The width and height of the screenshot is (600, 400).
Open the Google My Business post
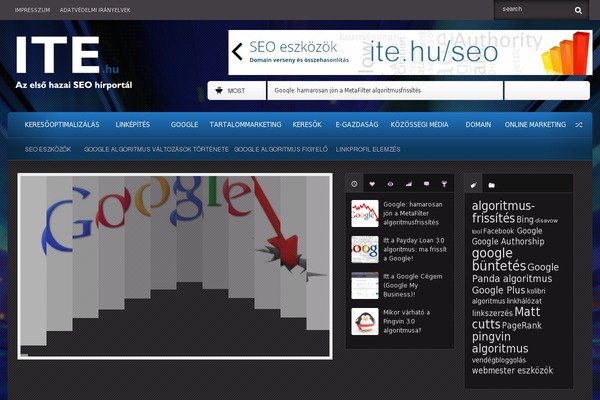pyautogui.click(x=412, y=285)
